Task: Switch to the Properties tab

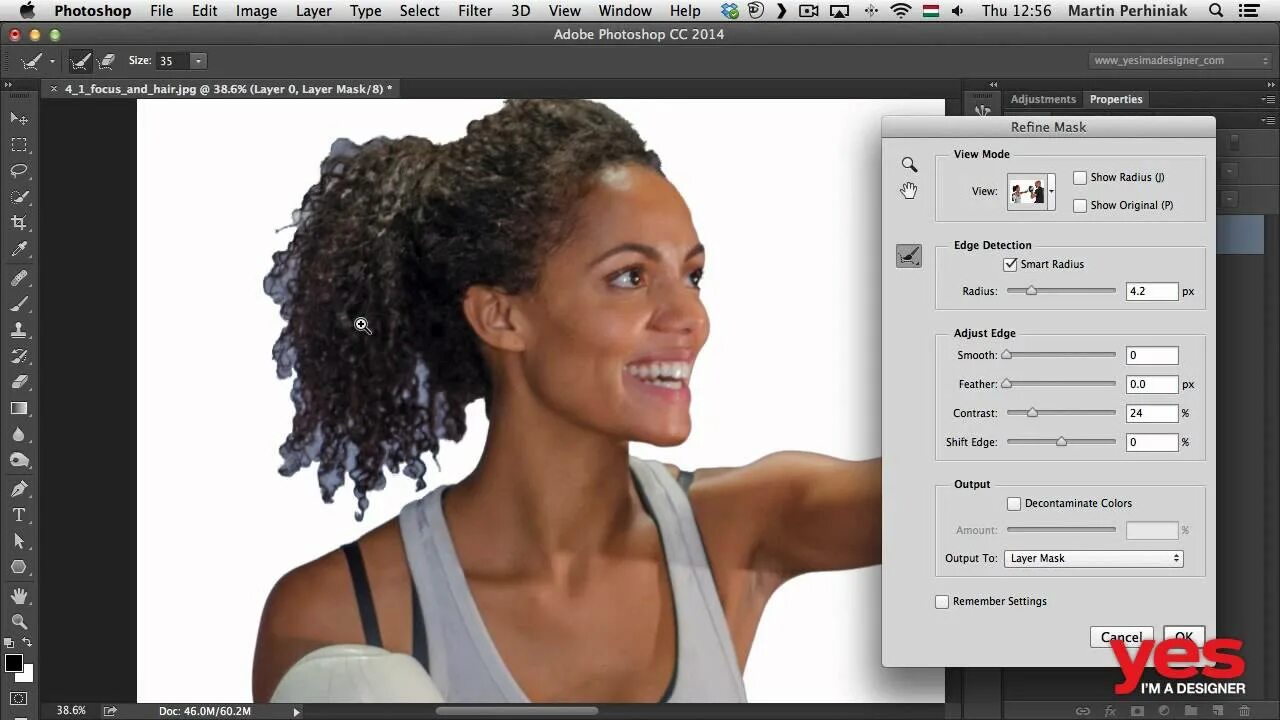Action: pos(1116,99)
